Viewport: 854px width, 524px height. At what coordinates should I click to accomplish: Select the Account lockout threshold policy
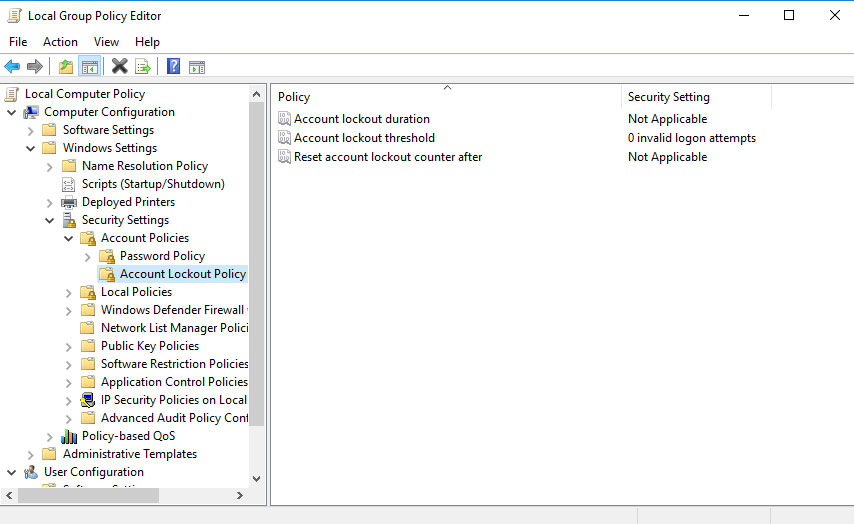click(364, 138)
